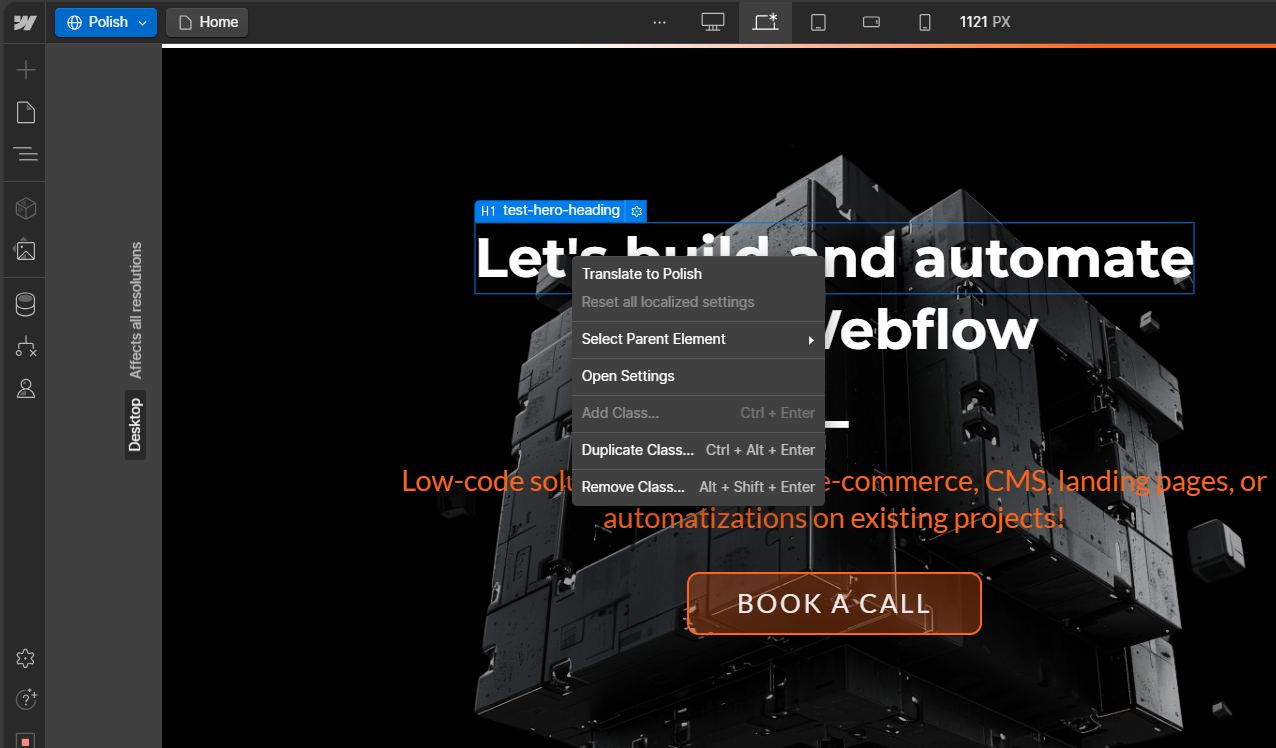
Task: Click the H1 test-hero-heading label
Action: point(549,211)
